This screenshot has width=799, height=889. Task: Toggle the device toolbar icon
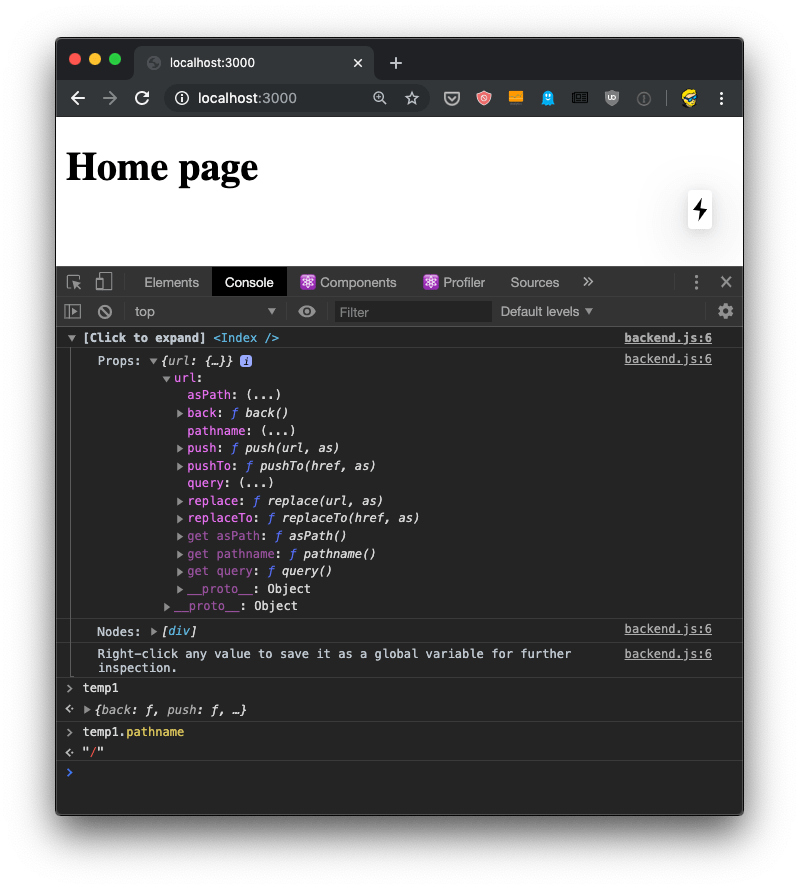[104, 282]
